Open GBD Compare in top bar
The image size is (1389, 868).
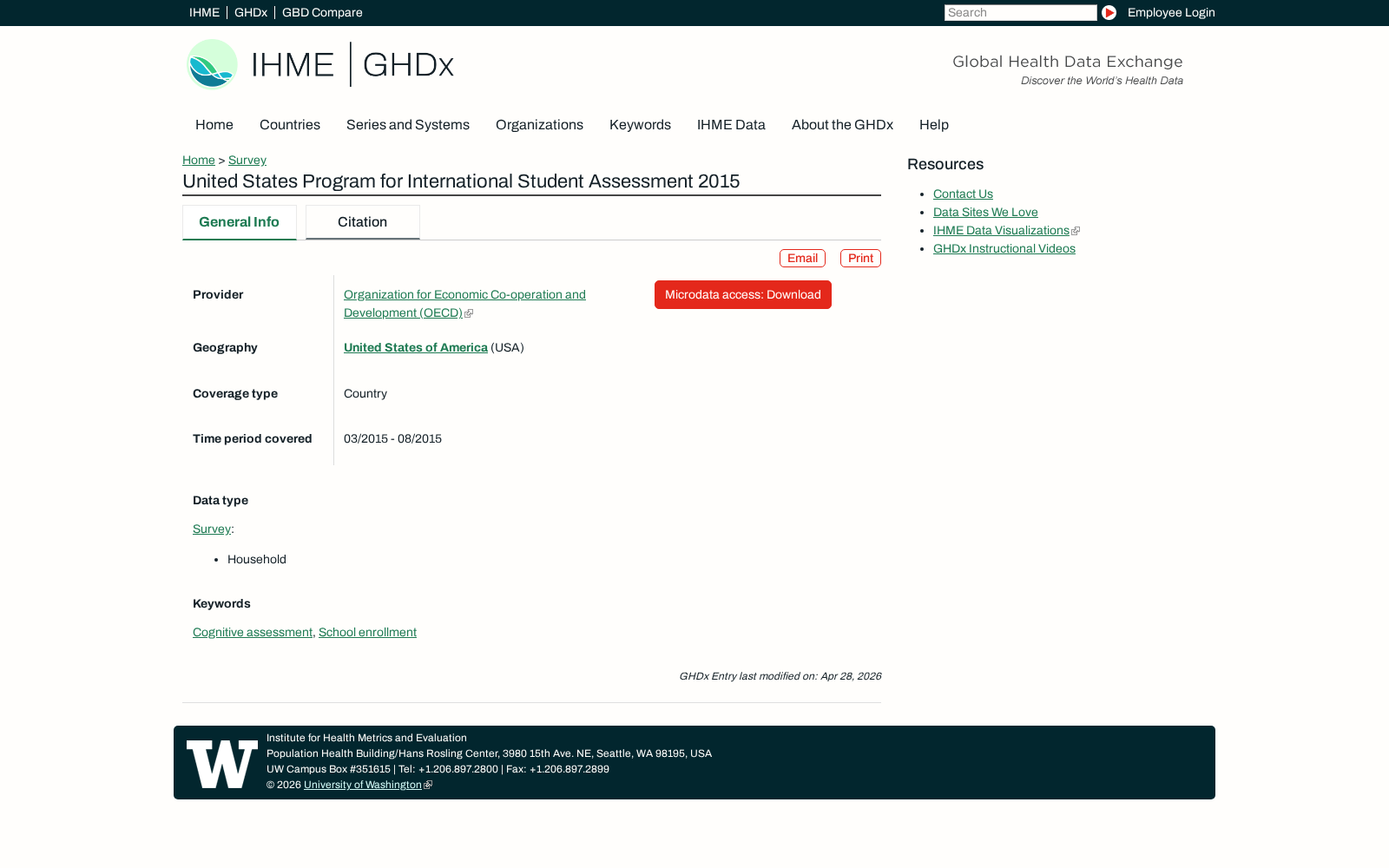[x=322, y=13]
